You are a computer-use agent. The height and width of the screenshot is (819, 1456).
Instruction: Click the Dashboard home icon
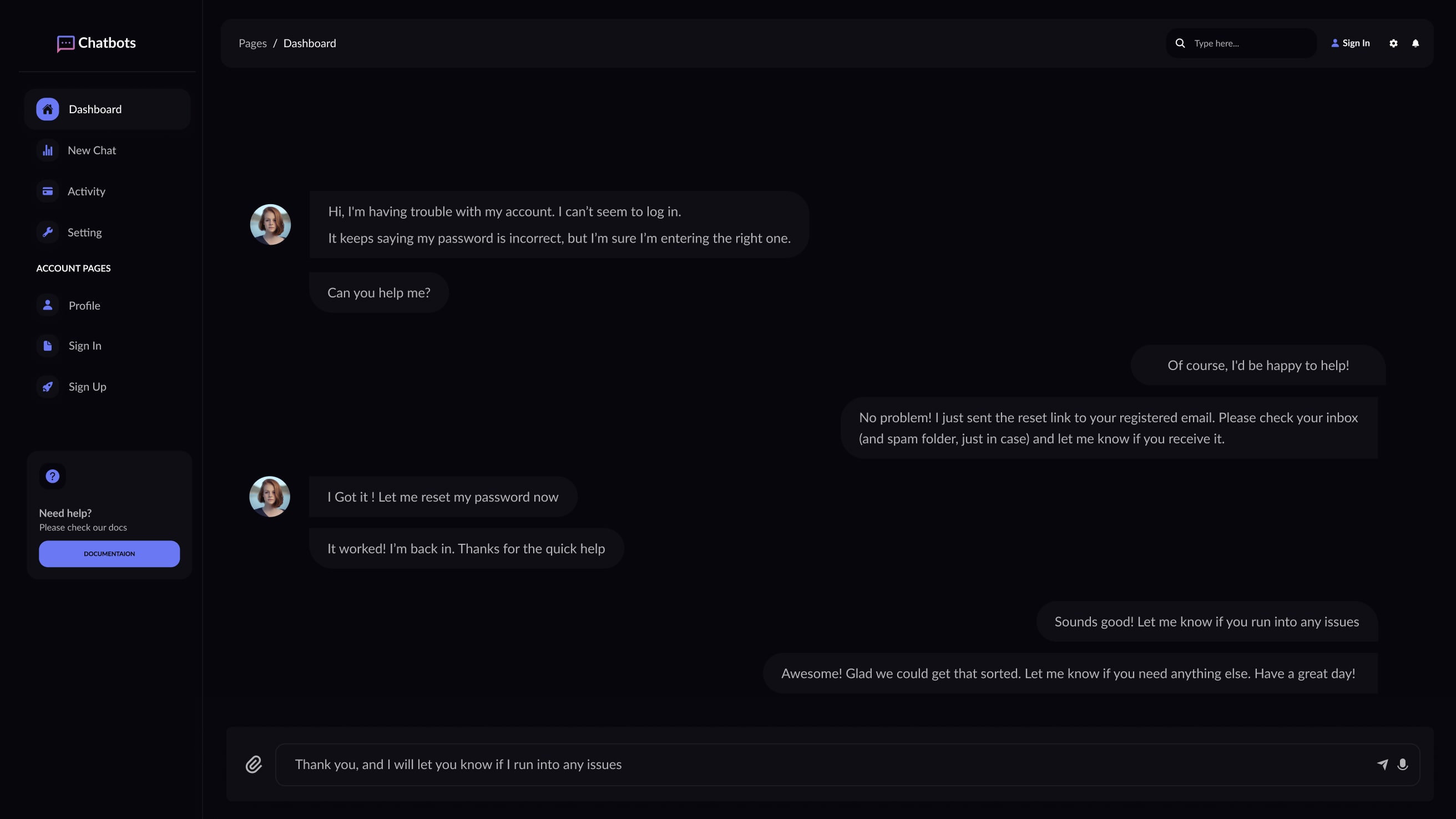click(48, 109)
